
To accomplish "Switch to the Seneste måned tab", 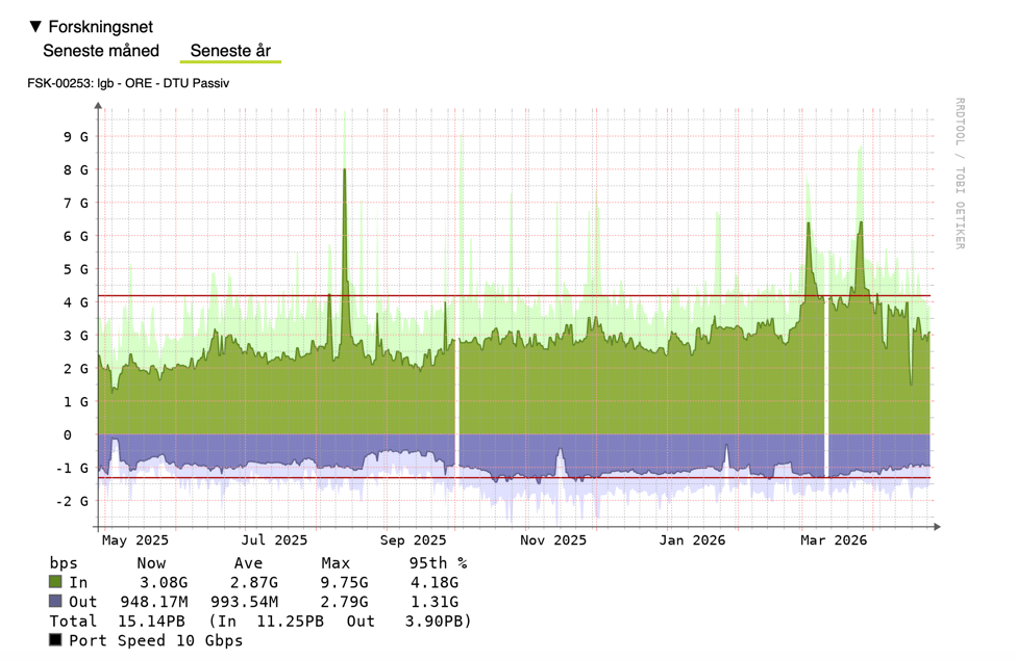I will pyautogui.click(x=101, y=50).
